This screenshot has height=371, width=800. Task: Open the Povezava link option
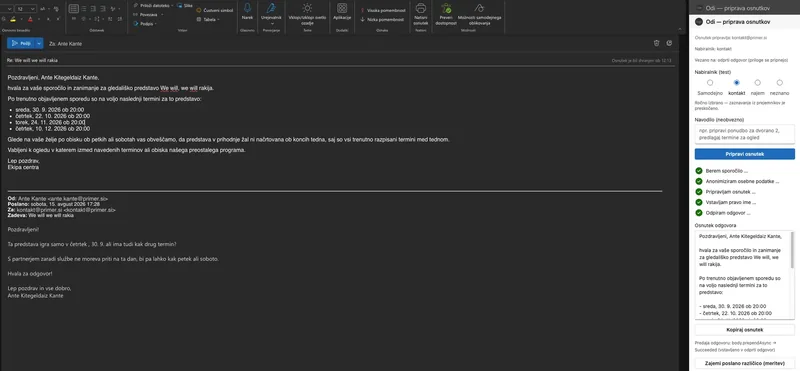148,14
